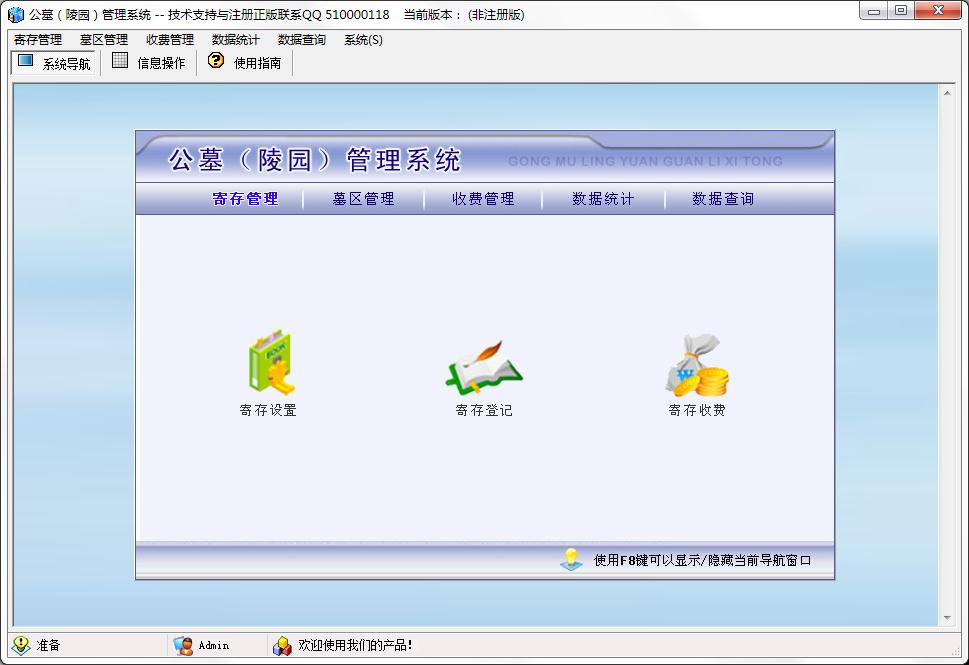Click the F8 hint text
The width and height of the screenshot is (969, 665).
pos(703,560)
